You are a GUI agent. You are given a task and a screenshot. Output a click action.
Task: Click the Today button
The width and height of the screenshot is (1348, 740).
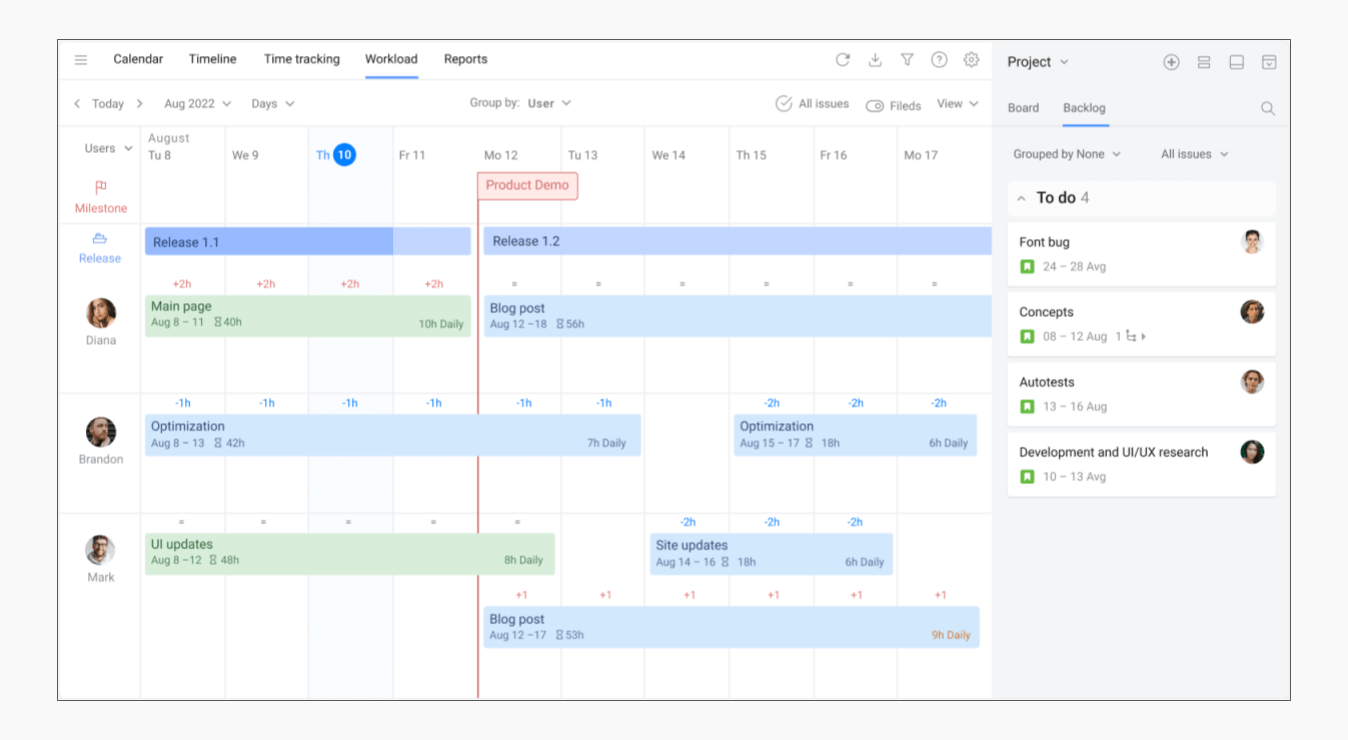108,104
